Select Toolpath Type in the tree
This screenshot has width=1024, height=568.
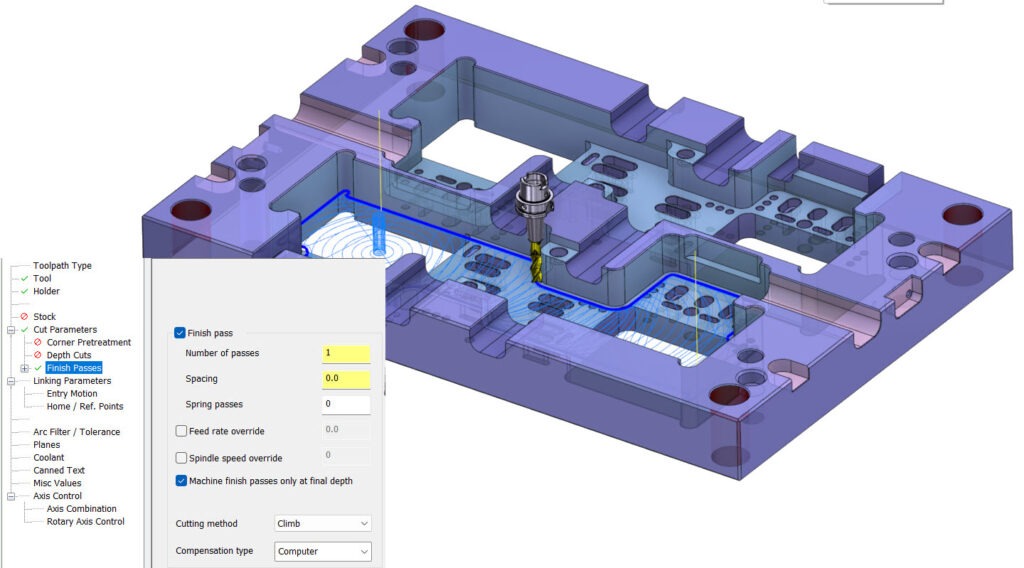pyautogui.click(x=62, y=266)
